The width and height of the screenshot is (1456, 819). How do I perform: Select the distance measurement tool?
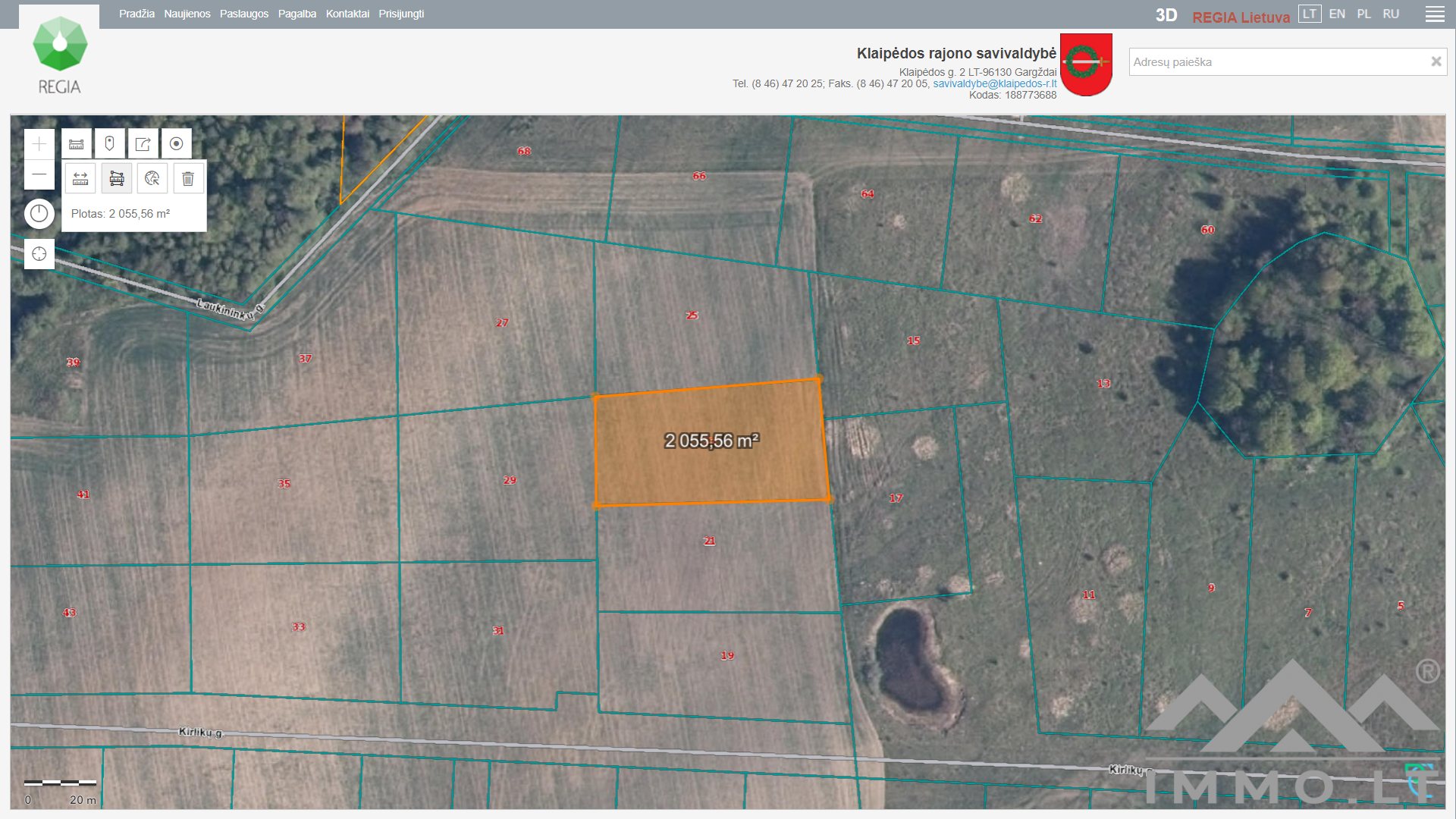click(80, 179)
